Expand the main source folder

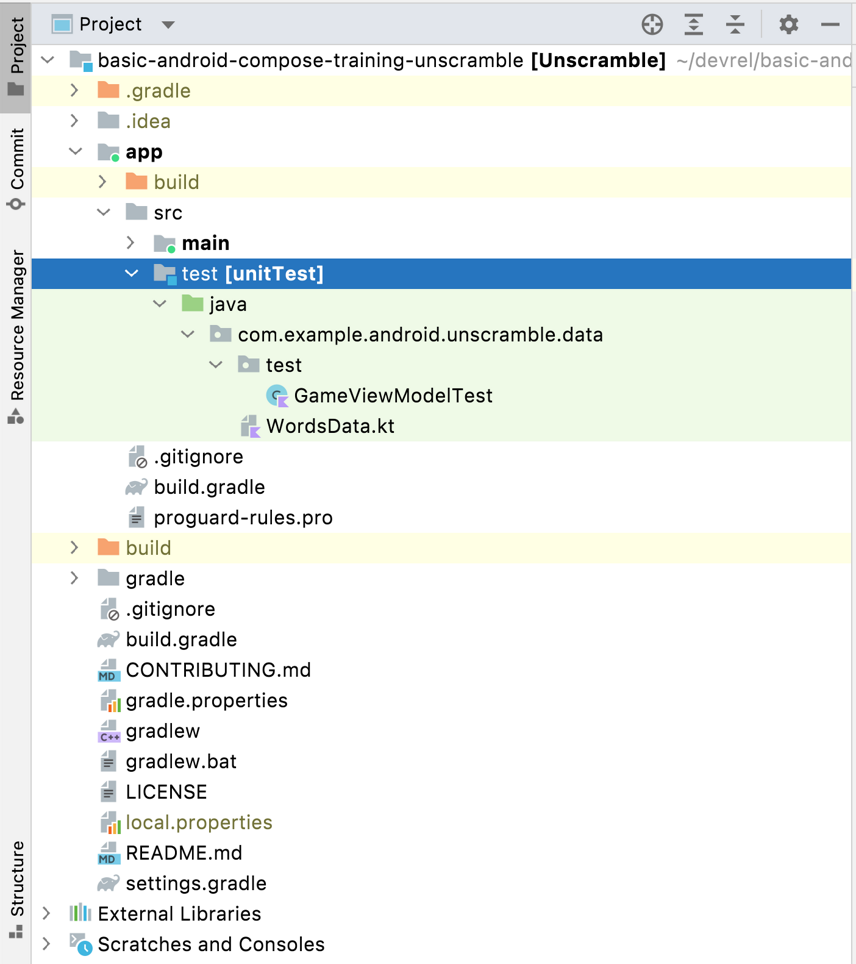pyautogui.click(x=131, y=243)
